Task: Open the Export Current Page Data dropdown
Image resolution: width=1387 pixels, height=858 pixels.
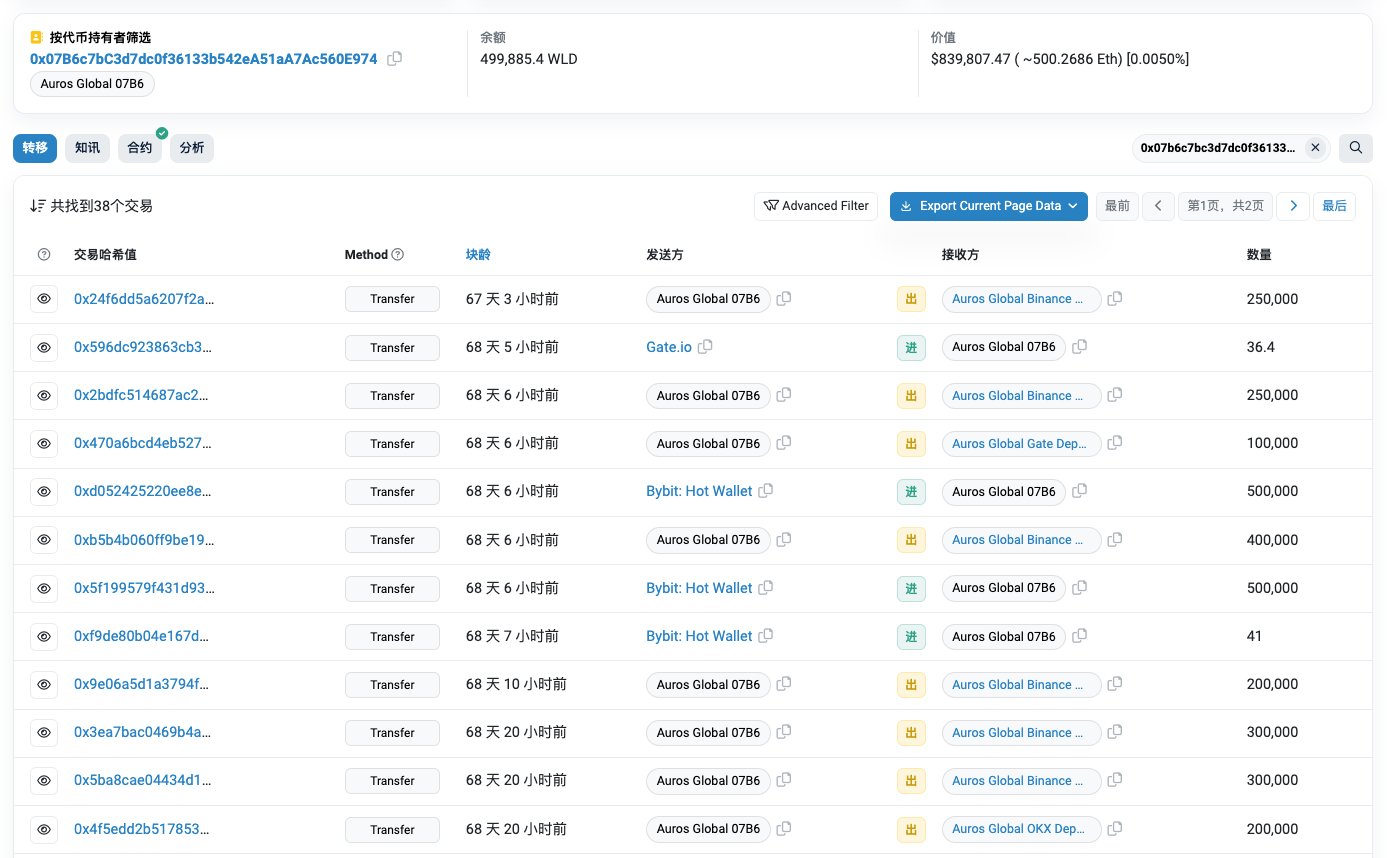Action: pos(989,206)
